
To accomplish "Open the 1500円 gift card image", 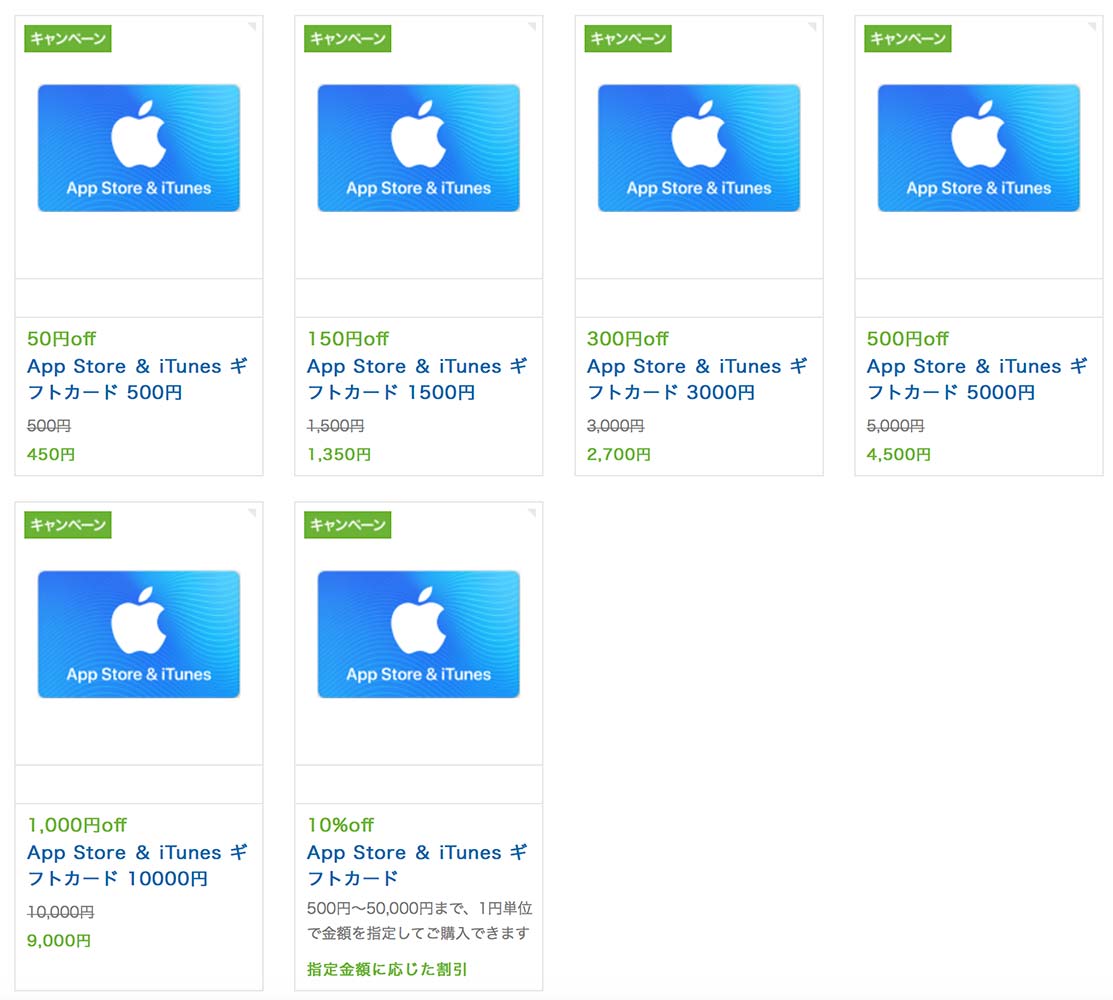I will click(x=418, y=148).
